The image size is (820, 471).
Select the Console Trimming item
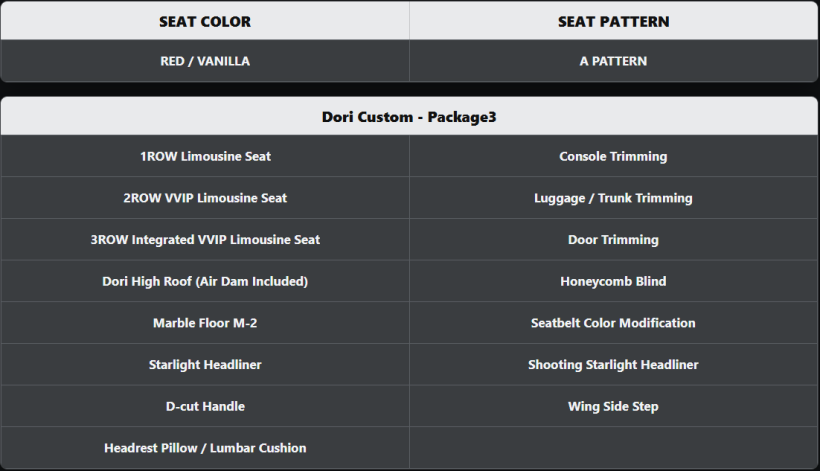pyautogui.click(x=613, y=156)
